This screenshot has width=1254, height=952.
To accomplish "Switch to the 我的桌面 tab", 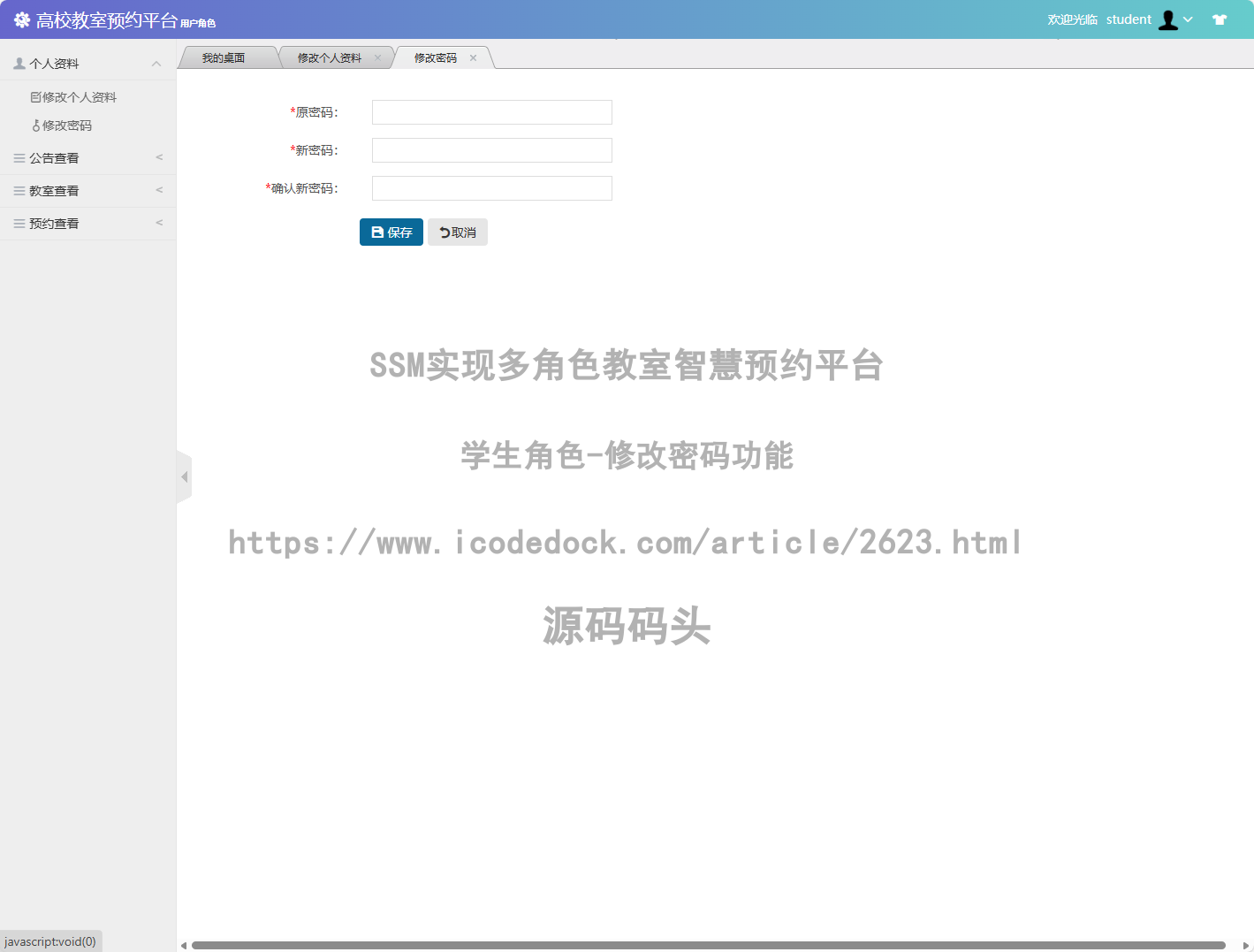I will (x=224, y=58).
